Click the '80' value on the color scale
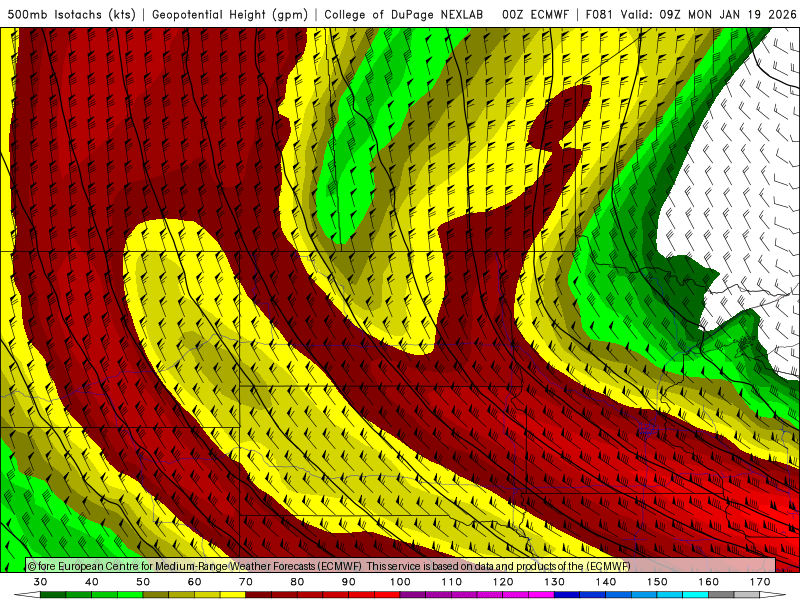Screen dimensions: 800x600 click(x=297, y=582)
